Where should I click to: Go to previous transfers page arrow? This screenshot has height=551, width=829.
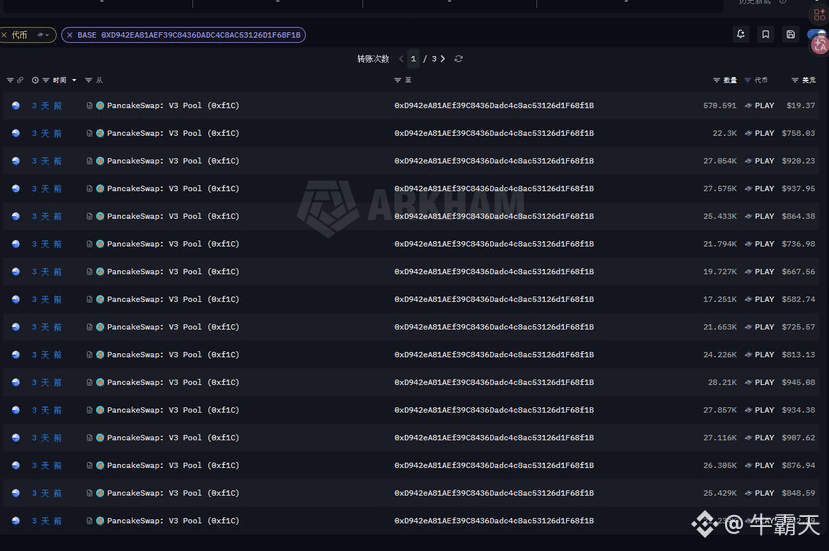click(401, 59)
